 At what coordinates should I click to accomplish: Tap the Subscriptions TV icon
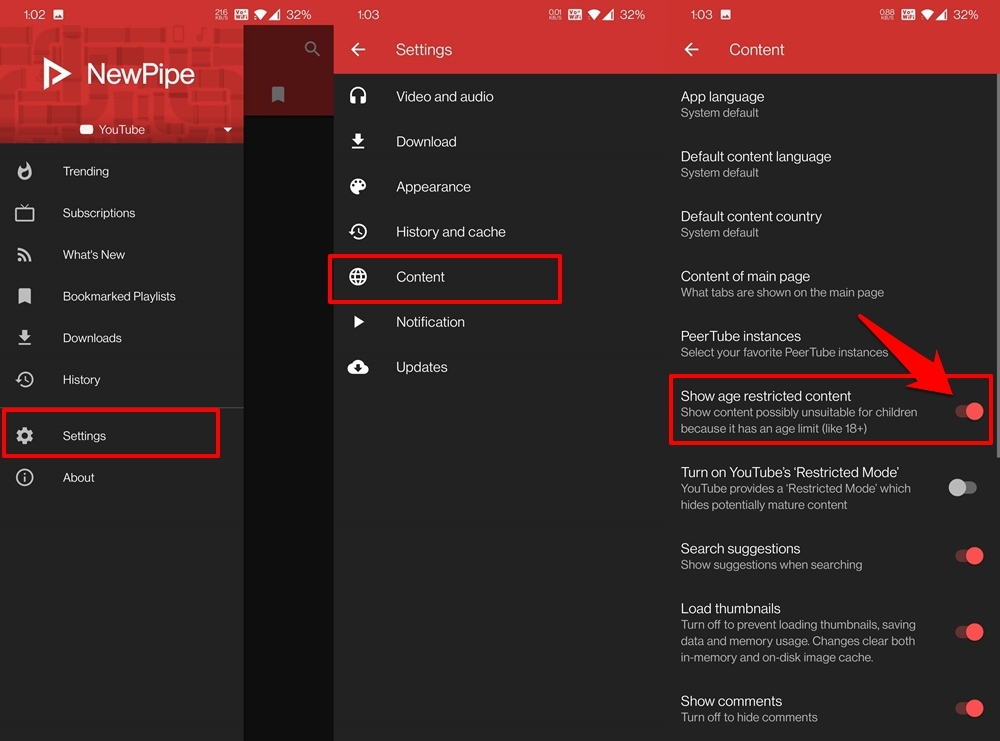tap(24, 213)
